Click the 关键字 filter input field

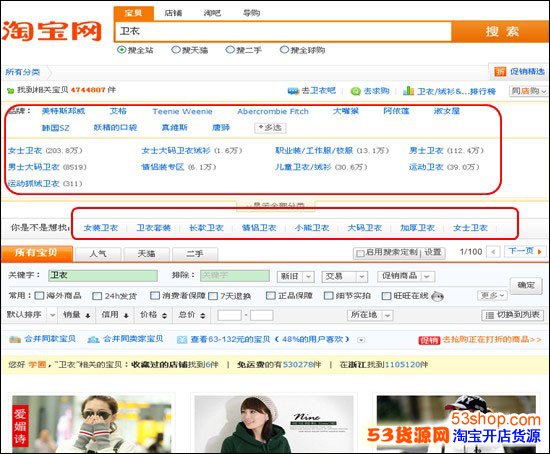(103, 276)
